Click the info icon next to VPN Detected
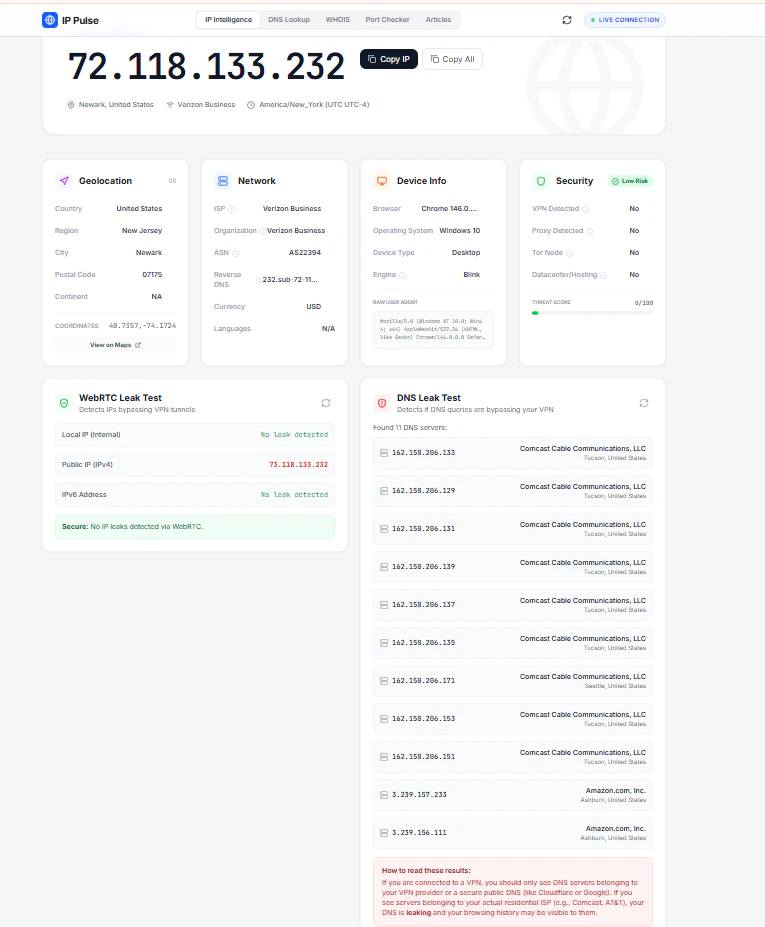This screenshot has height=927, width=765. 585,209
